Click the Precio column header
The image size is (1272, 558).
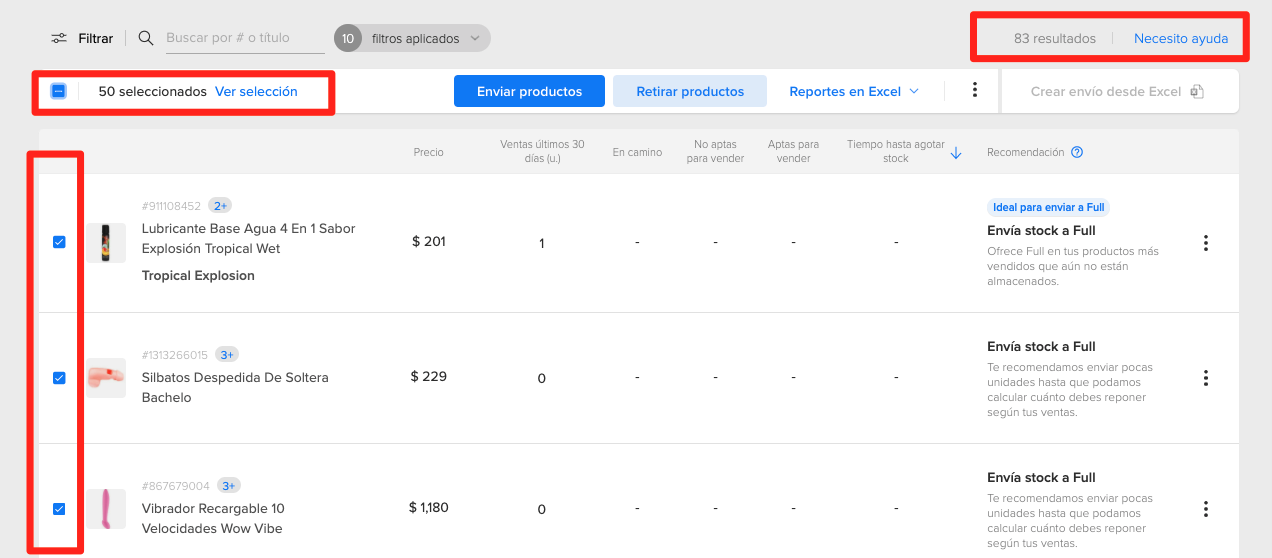coord(429,152)
